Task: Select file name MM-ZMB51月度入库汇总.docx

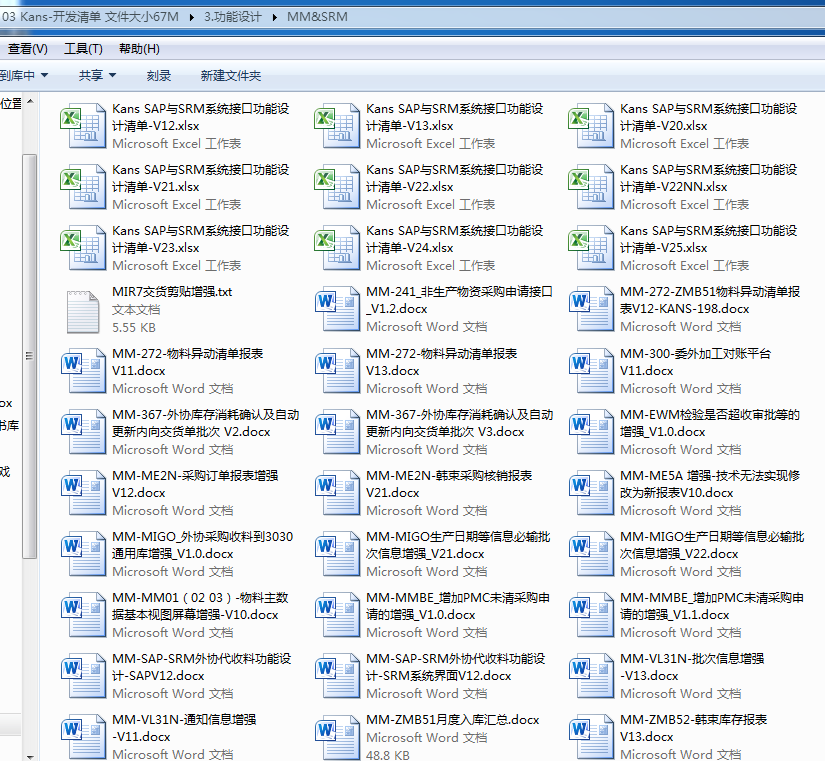Action: coord(452,719)
